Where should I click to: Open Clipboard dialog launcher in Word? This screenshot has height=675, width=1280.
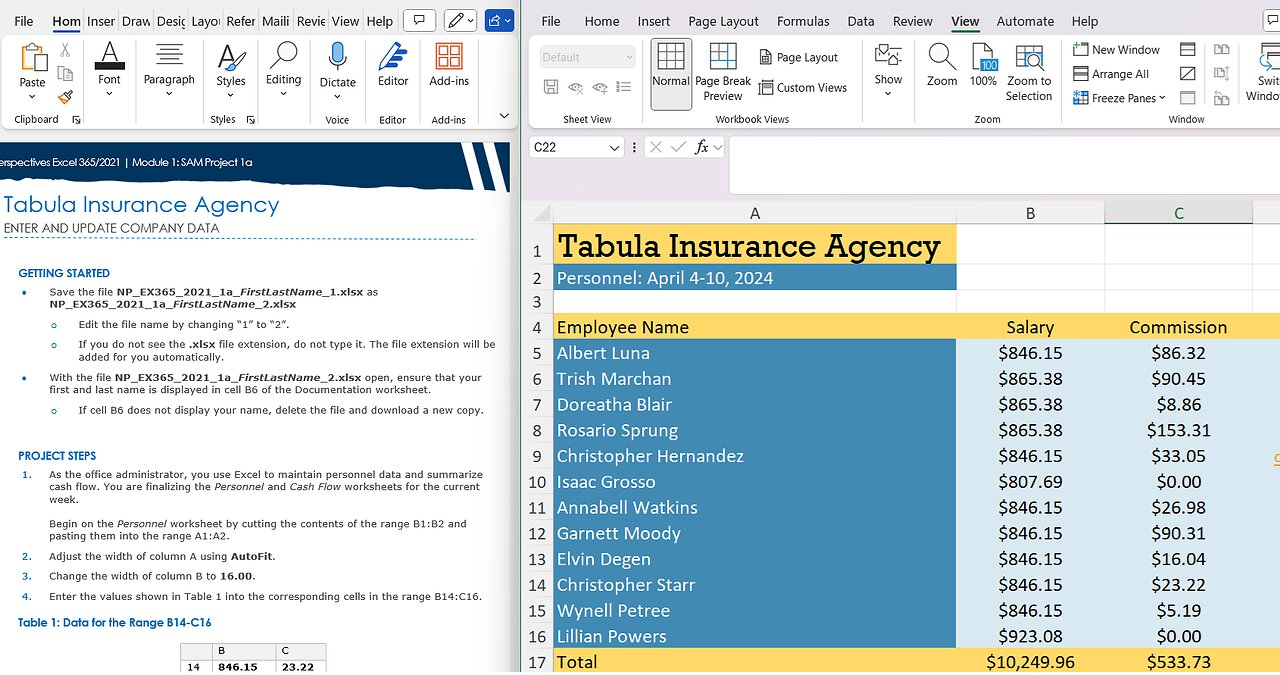(x=77, y=120)
